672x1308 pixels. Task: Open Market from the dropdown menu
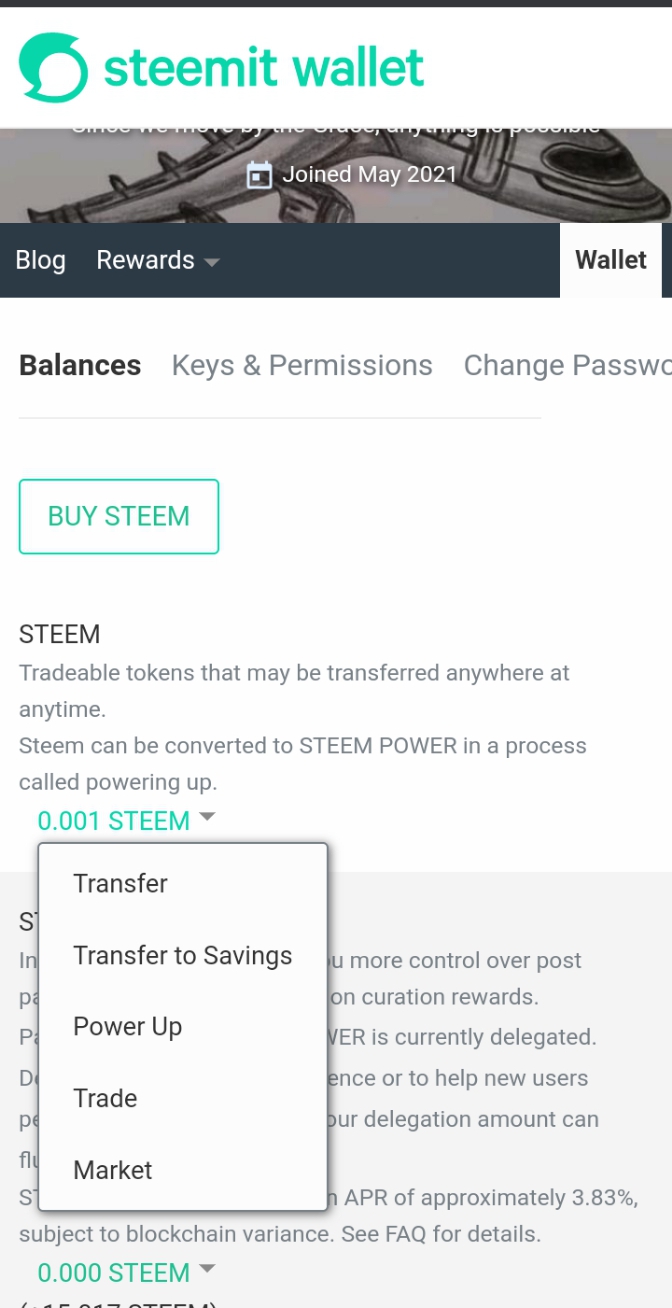tap(112, 1170)
